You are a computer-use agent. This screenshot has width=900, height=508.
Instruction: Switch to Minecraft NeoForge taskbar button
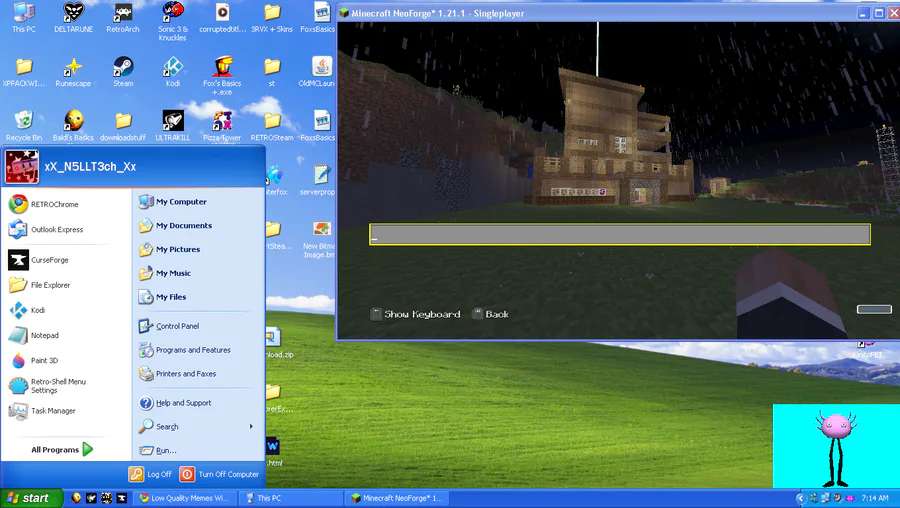coord(397,498)
